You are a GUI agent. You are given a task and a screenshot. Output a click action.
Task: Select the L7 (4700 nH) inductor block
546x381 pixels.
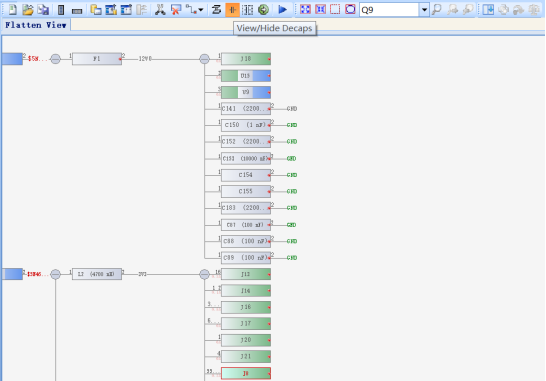[97, 274]
